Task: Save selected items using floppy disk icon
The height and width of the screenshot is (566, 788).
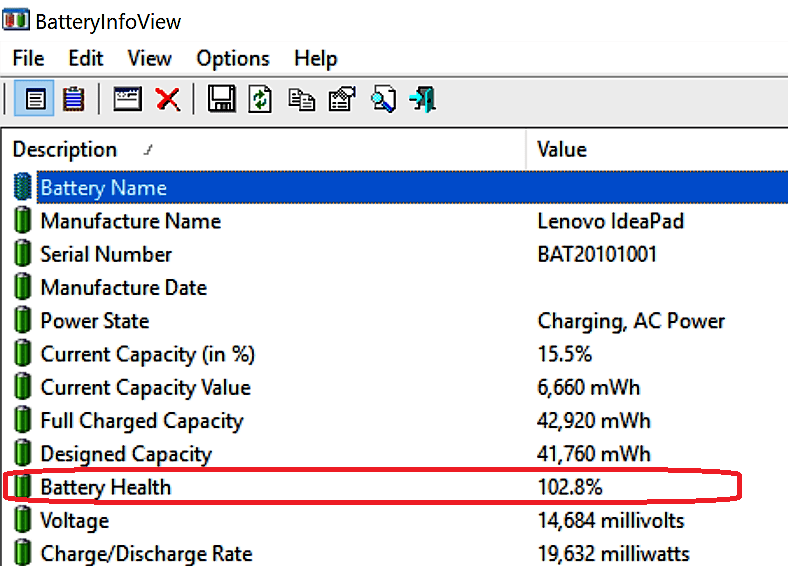Action: pyautogui.click(x=221, y=99)
